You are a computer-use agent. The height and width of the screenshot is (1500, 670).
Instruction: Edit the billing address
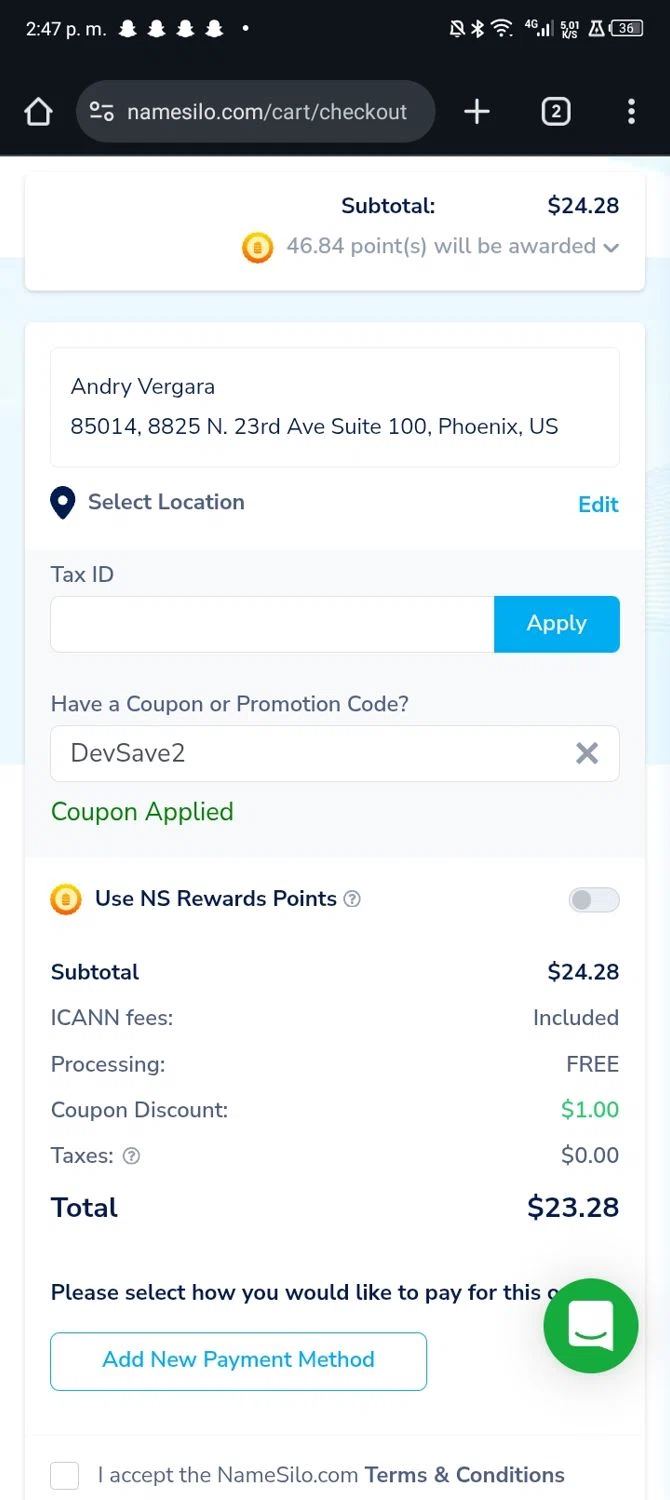pyautogui.click(x=598, y=504)
